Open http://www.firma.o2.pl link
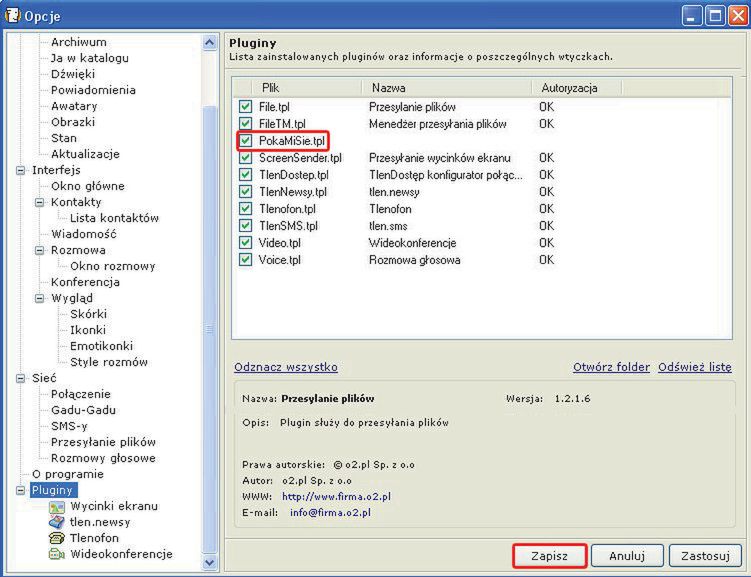Viewport: 751px width, 577px height. point(336,497)
